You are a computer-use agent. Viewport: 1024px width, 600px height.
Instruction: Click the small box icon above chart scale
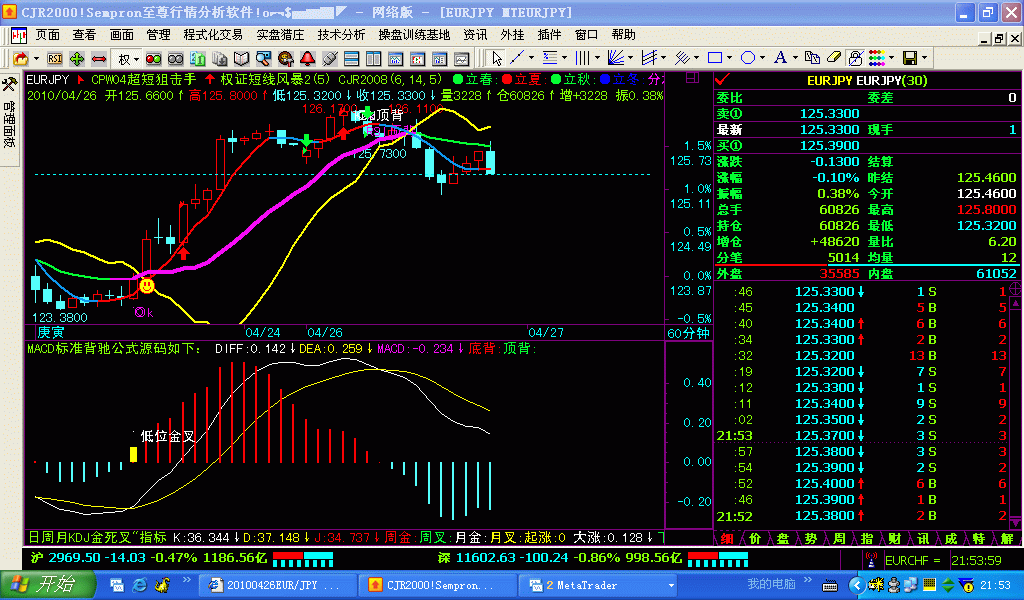pos(692,78)
